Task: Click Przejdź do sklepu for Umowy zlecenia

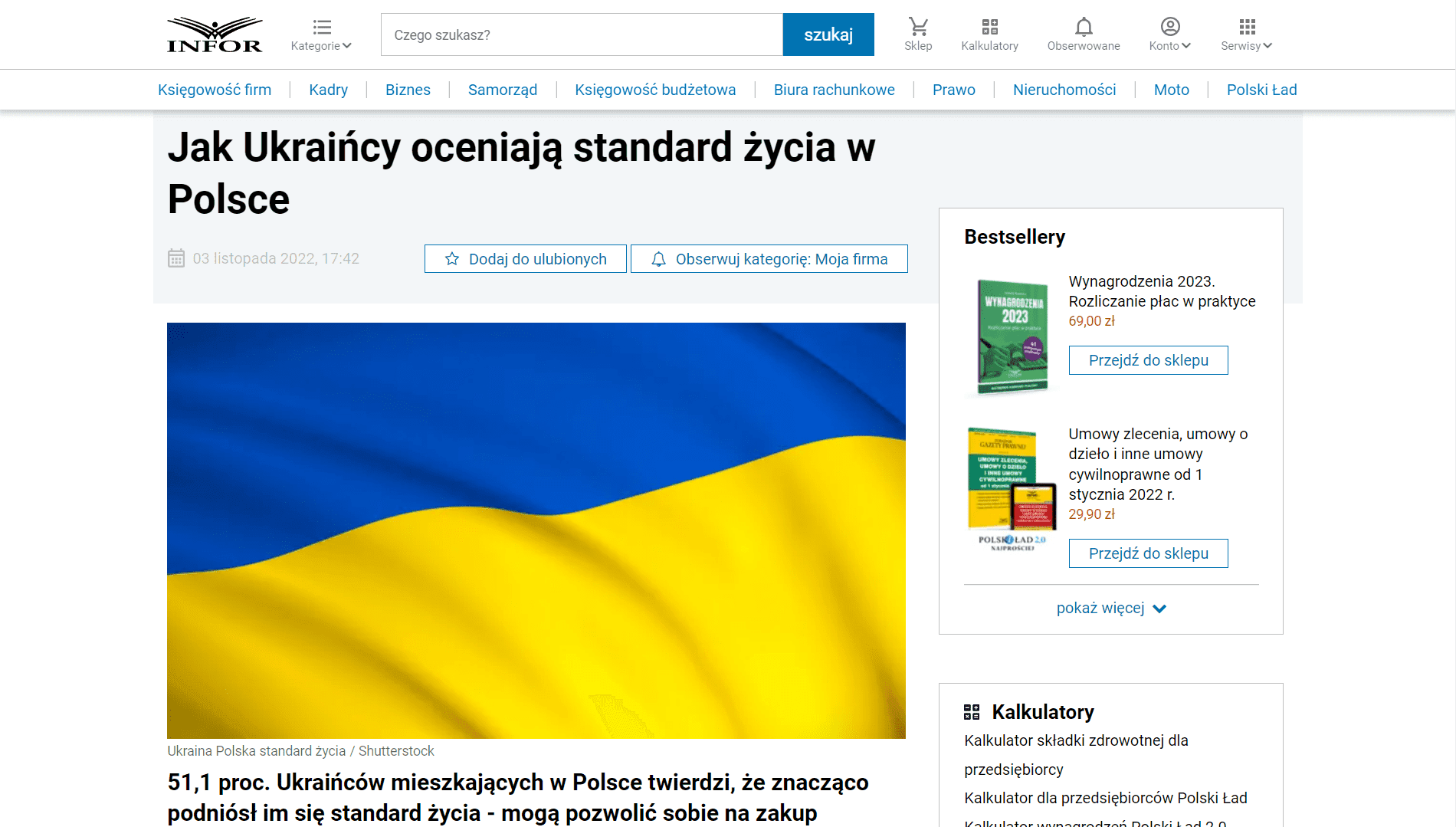Action: pos(1149,553)
